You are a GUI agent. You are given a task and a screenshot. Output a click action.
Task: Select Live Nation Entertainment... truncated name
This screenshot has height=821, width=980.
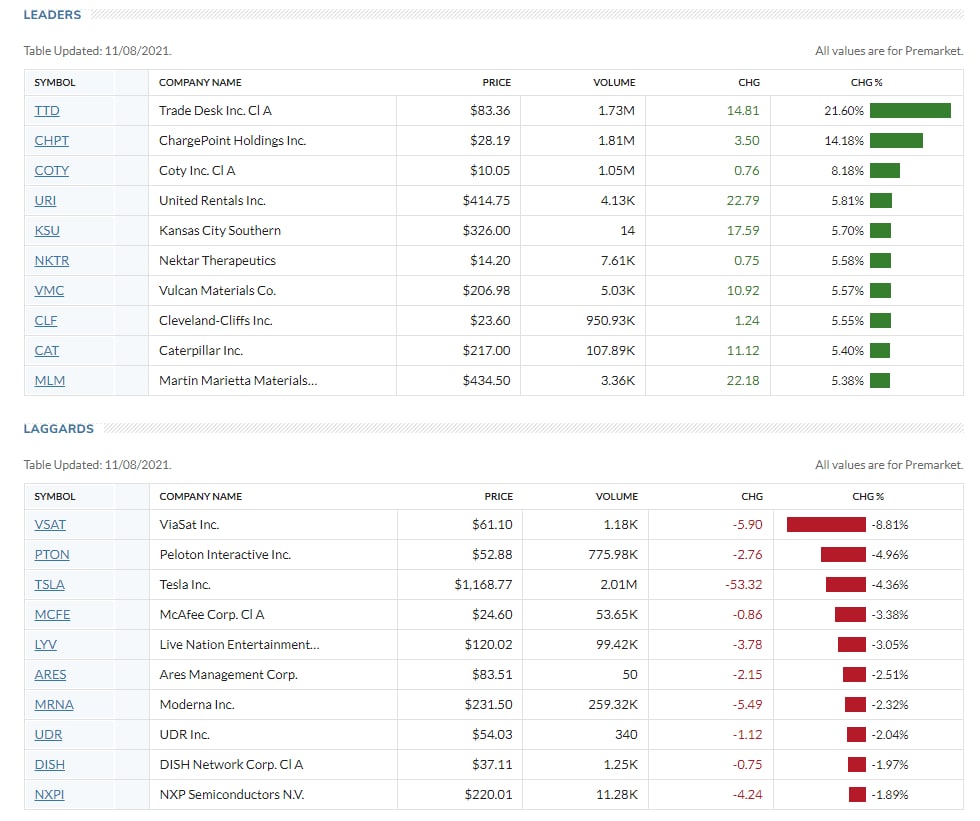click(x=239, y=645)
